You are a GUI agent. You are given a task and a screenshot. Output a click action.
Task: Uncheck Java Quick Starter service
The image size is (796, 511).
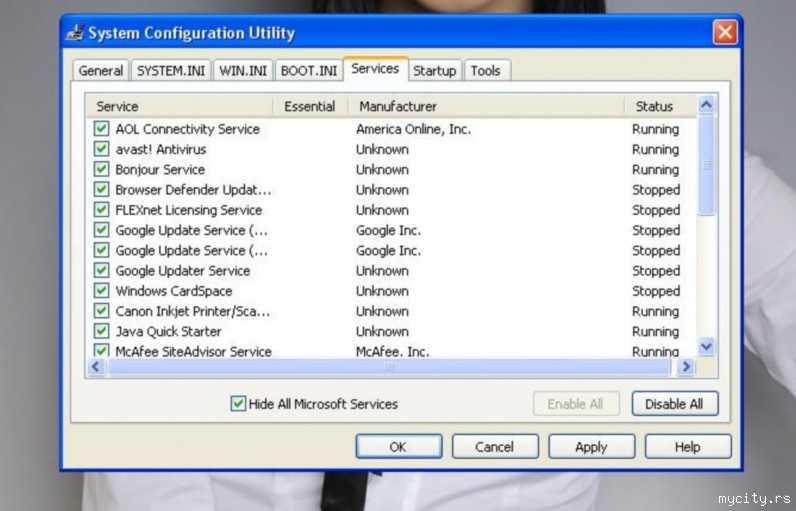[x=101, y=331]
